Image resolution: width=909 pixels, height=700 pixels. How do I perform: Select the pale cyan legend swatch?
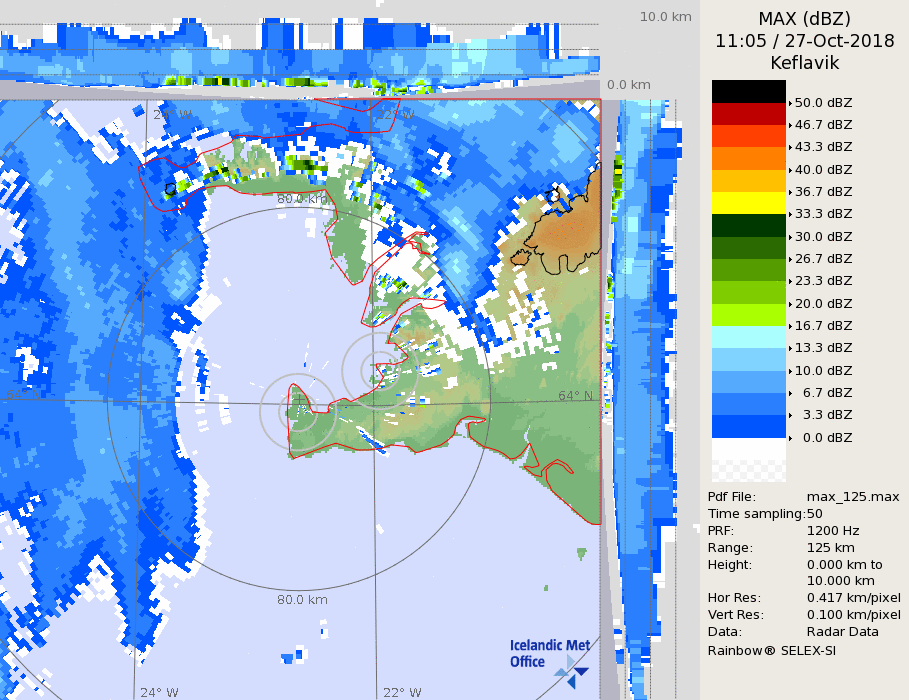[x=748, y=336]
